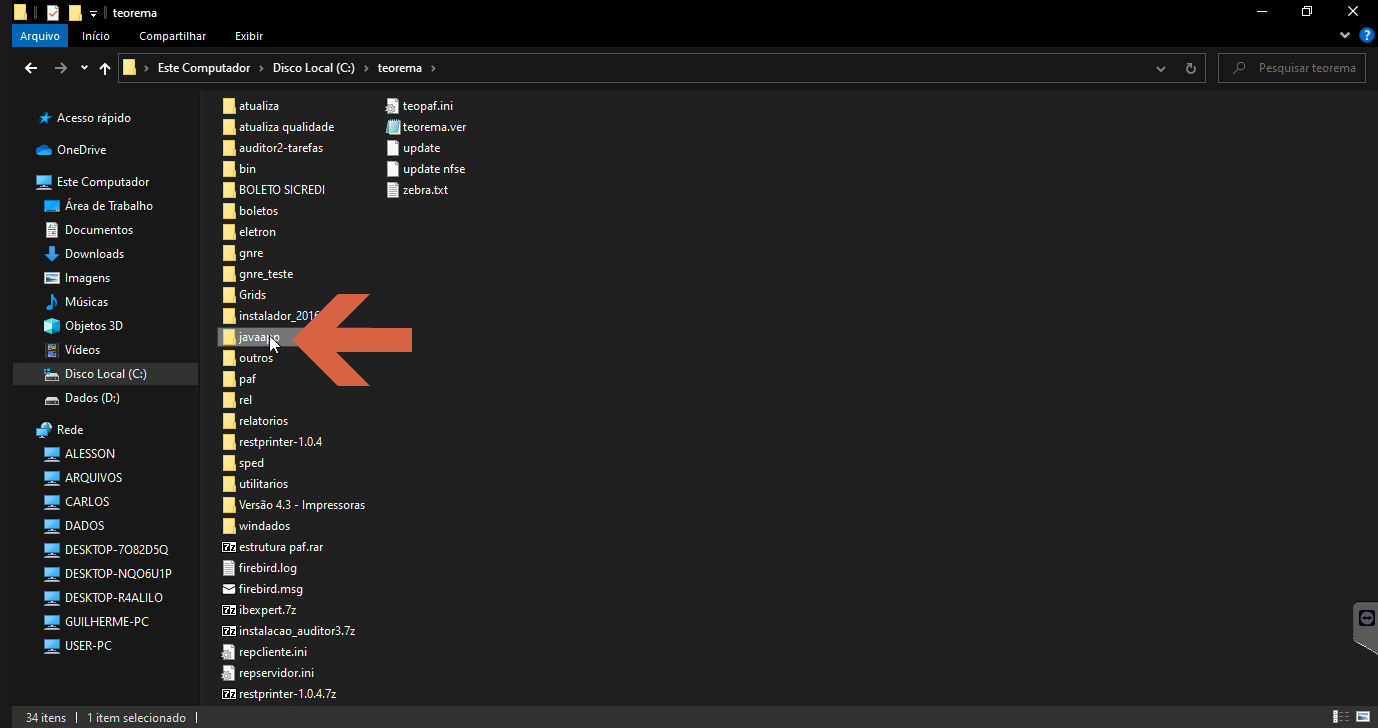Select the sped folder icon
Screen dimensions: 1378x728
[229, 463]
